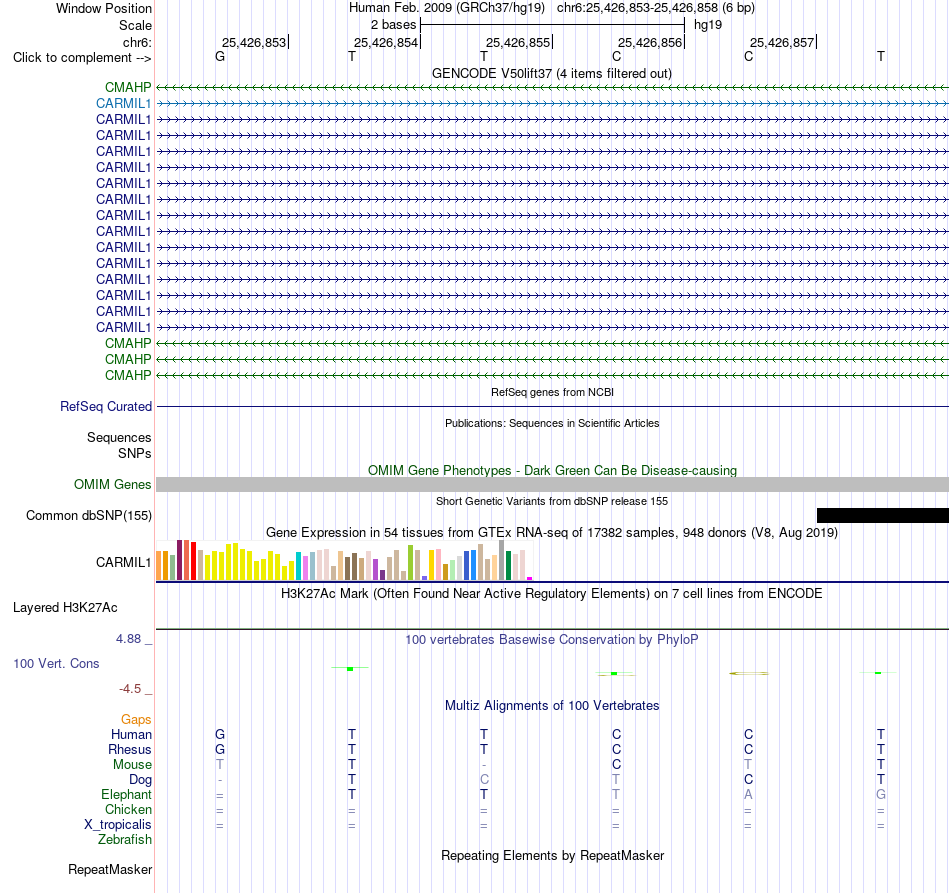The height and width of the screenshot is (893, 950).
Task: Click the 25,426,853 ruler coordinate
Action: [254, 42]
